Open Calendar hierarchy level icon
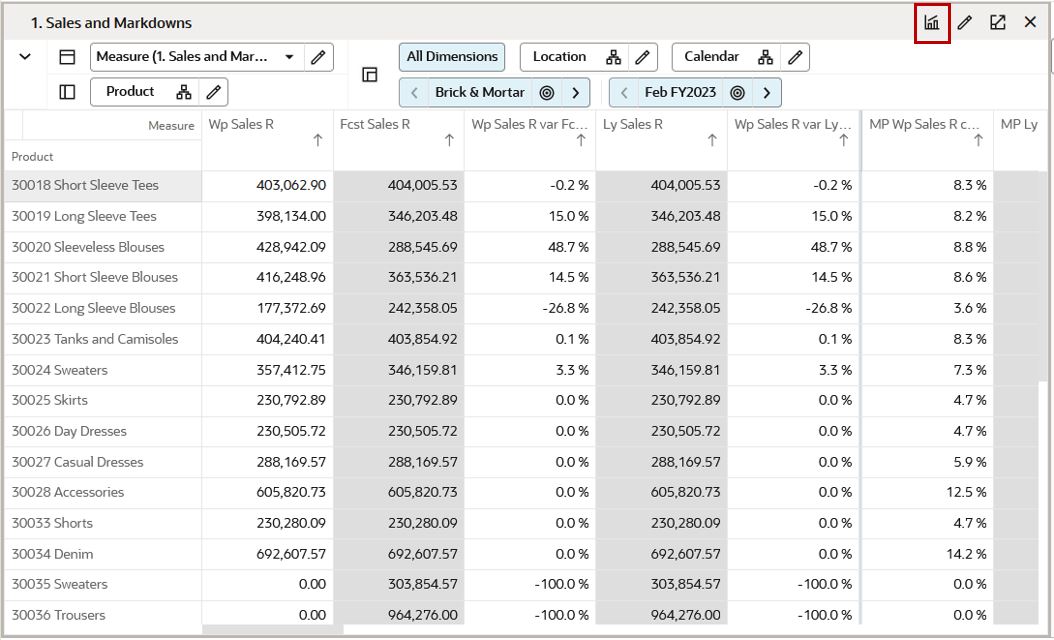 click(765, 57)
